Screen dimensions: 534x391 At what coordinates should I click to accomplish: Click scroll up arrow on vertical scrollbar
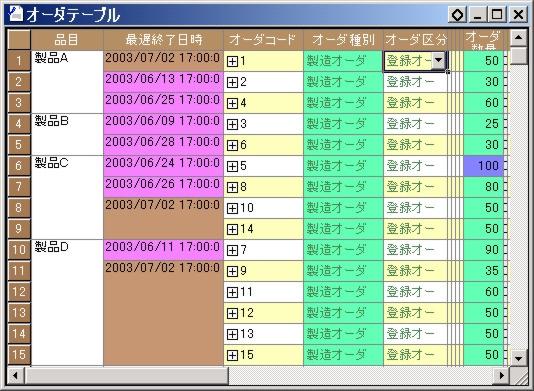tap(519, 38)
